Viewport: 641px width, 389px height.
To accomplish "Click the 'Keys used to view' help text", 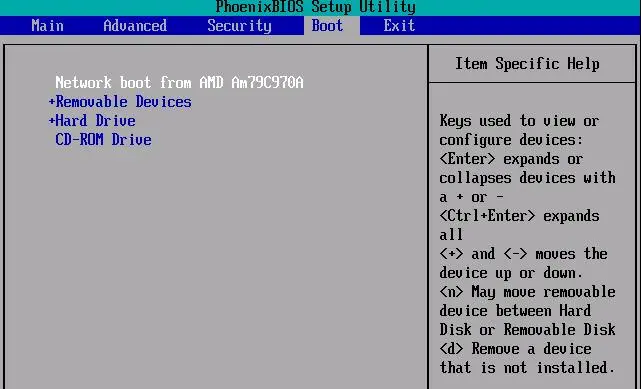I will (x=519, y=121).
